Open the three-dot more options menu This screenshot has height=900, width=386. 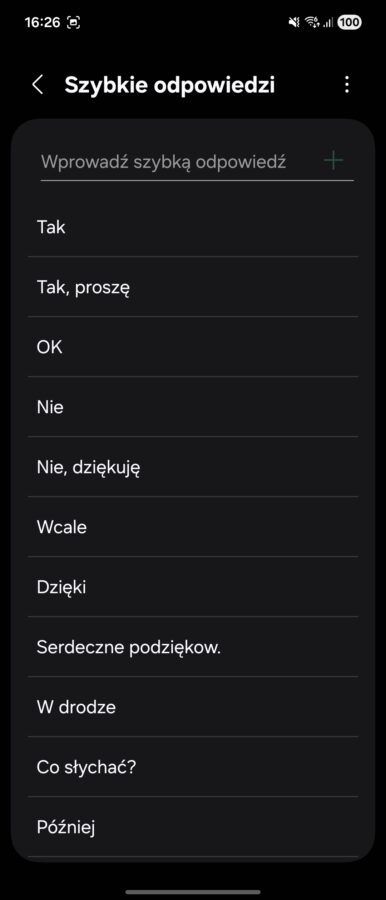[x=346, y=85]
